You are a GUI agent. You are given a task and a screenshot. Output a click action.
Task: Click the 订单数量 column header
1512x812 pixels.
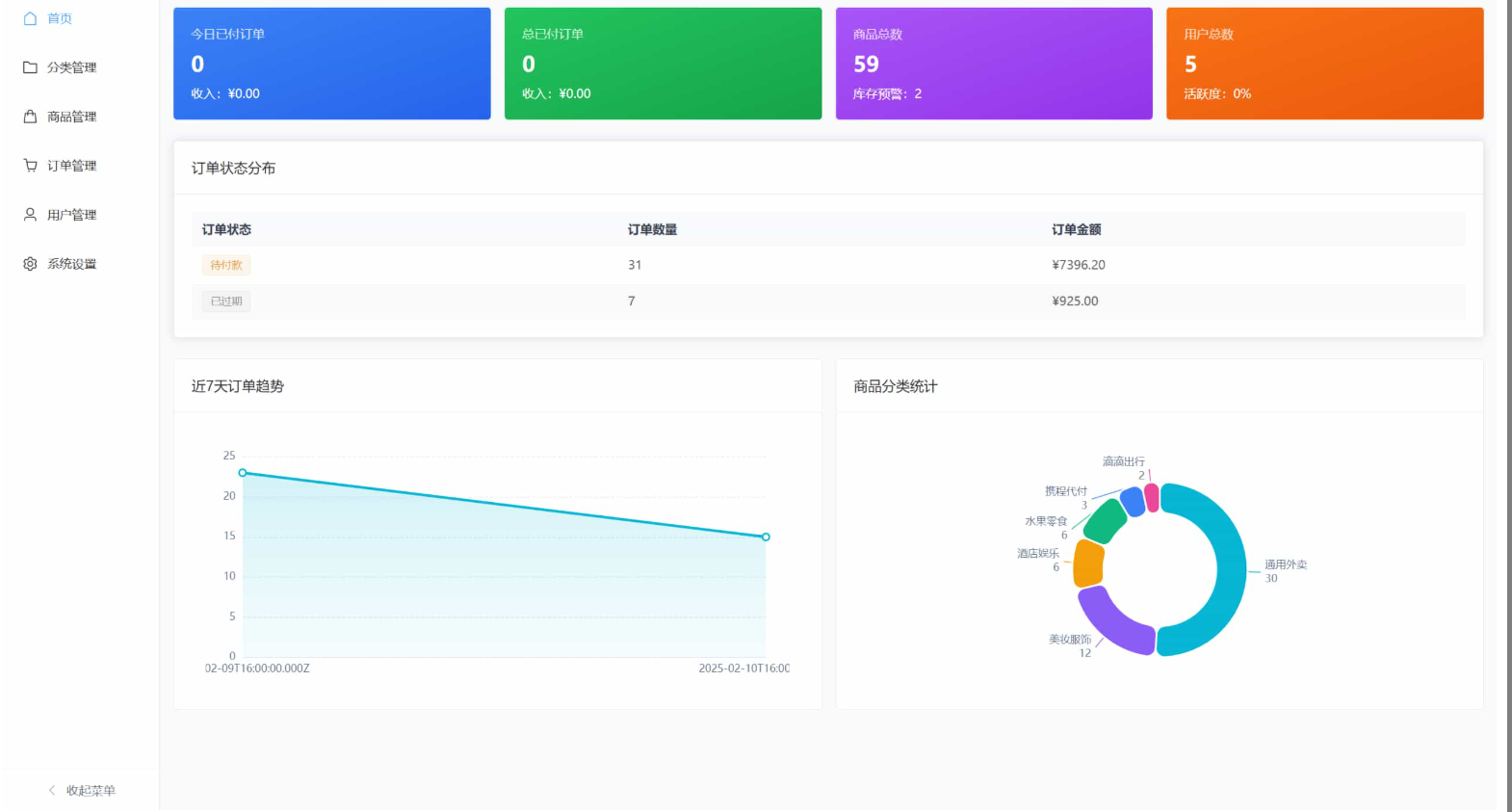(652, 229)
